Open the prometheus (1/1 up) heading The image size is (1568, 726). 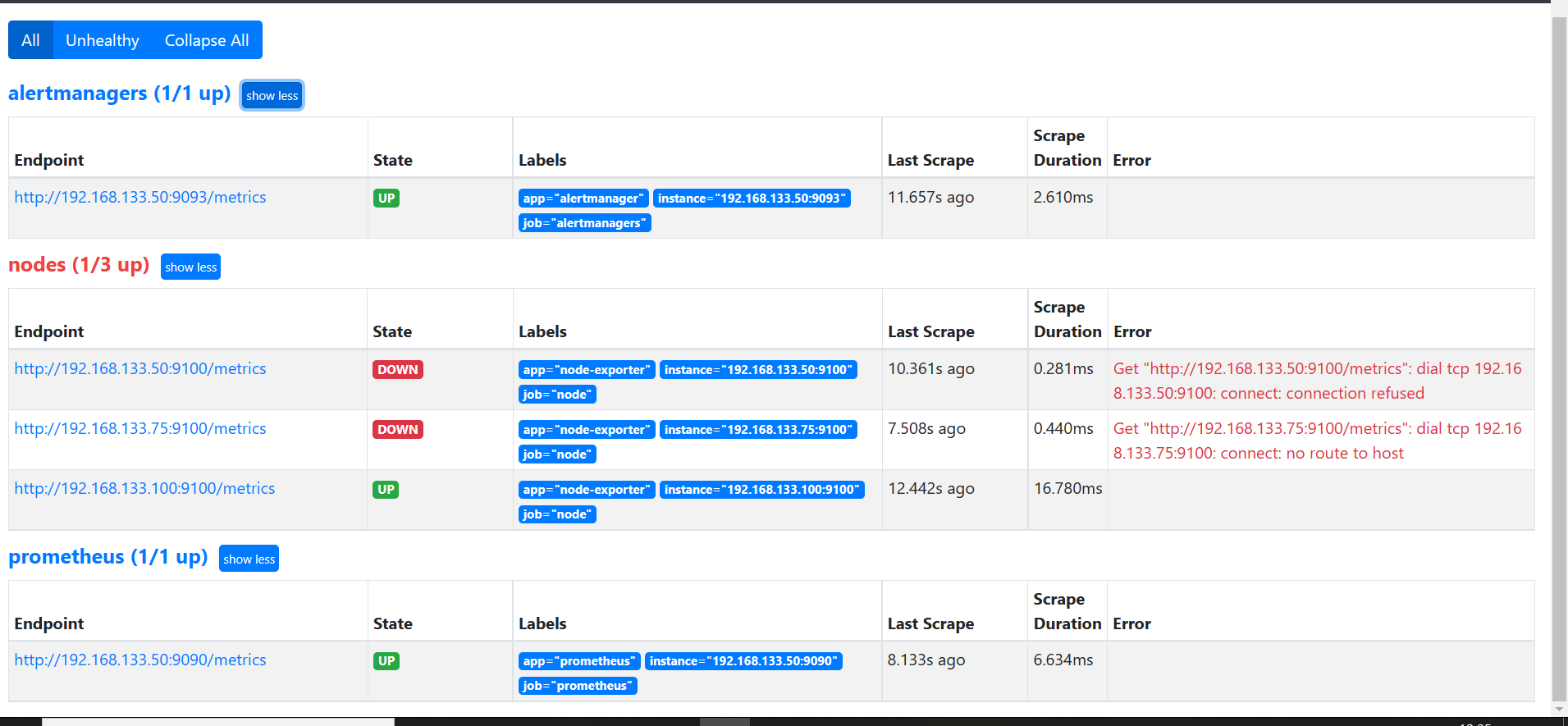tap(108, 557)
